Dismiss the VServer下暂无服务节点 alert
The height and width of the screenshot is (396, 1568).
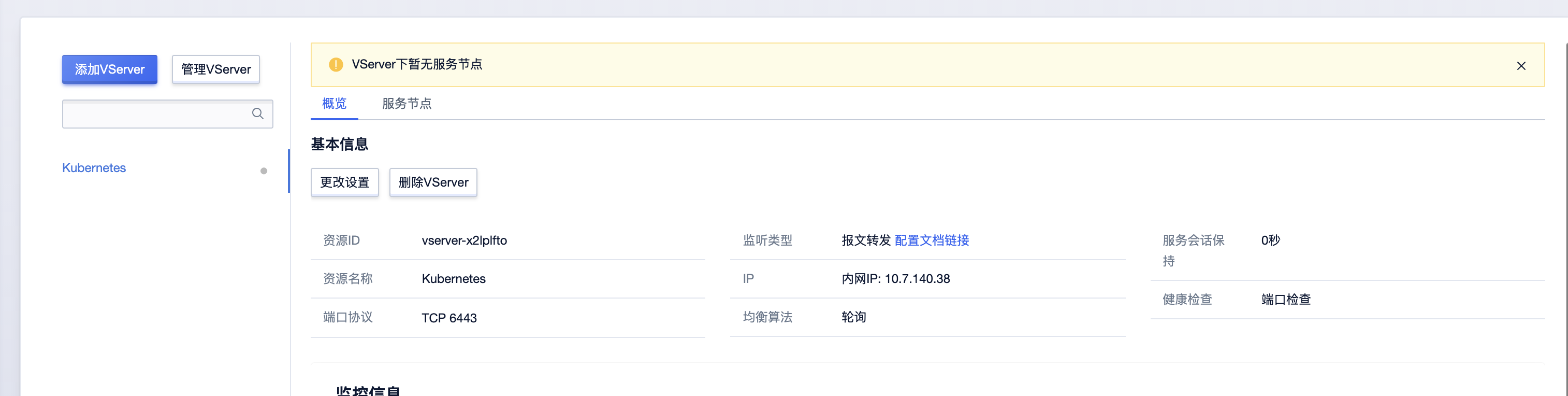(1520, 66)
